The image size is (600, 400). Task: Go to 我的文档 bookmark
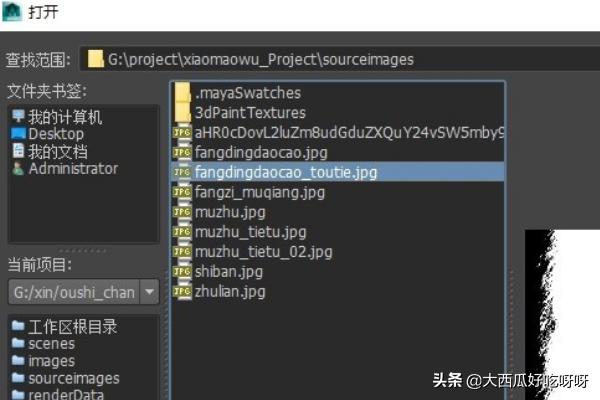click(57, 152)
